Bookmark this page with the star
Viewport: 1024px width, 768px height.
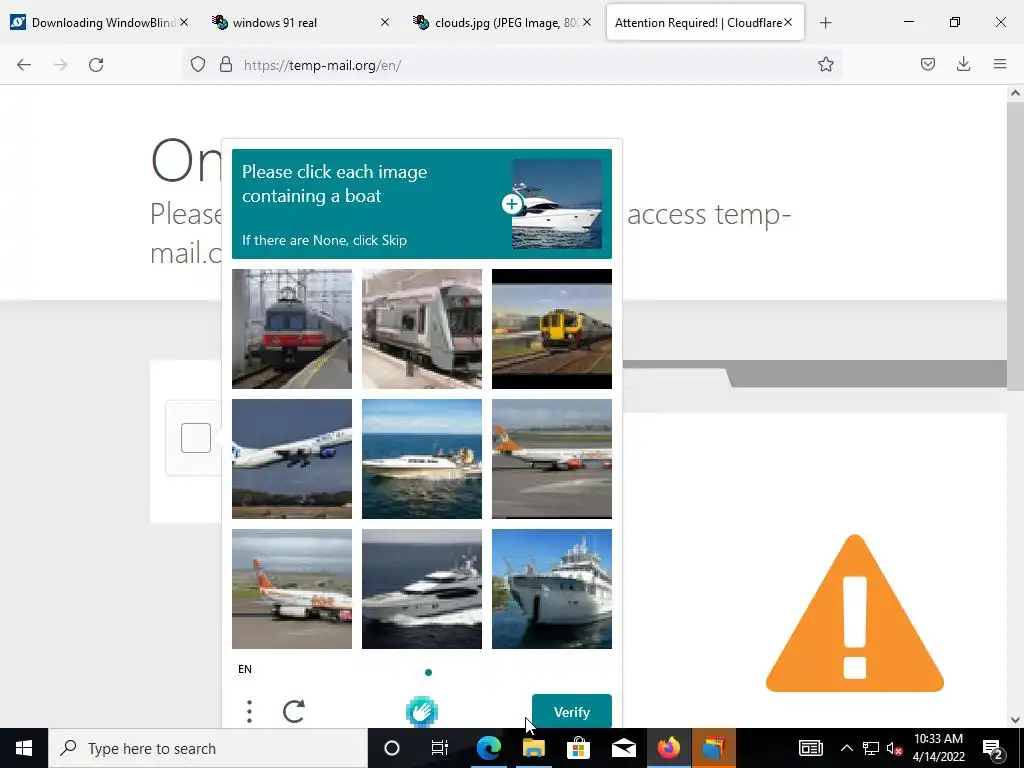coord(825,64)
